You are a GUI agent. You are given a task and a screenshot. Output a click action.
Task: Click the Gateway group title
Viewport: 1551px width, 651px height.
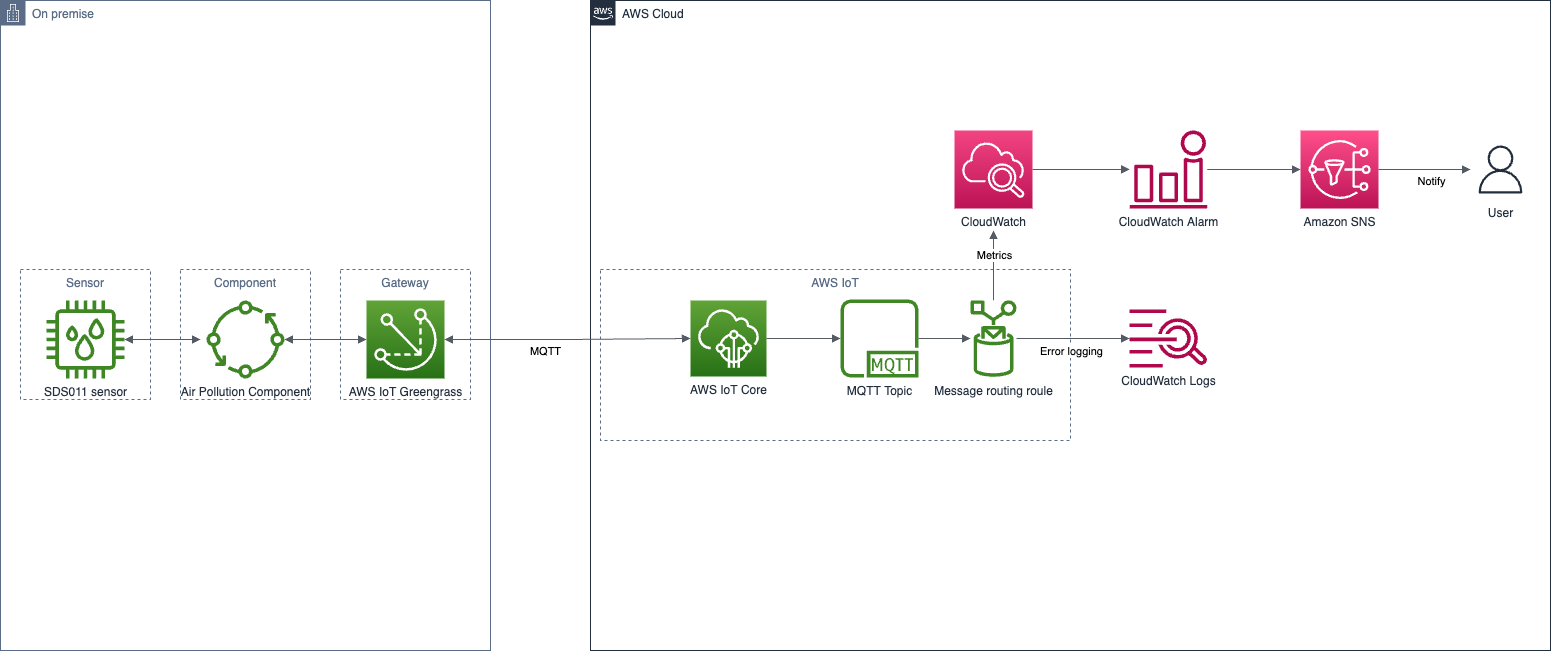coord(405,283)
